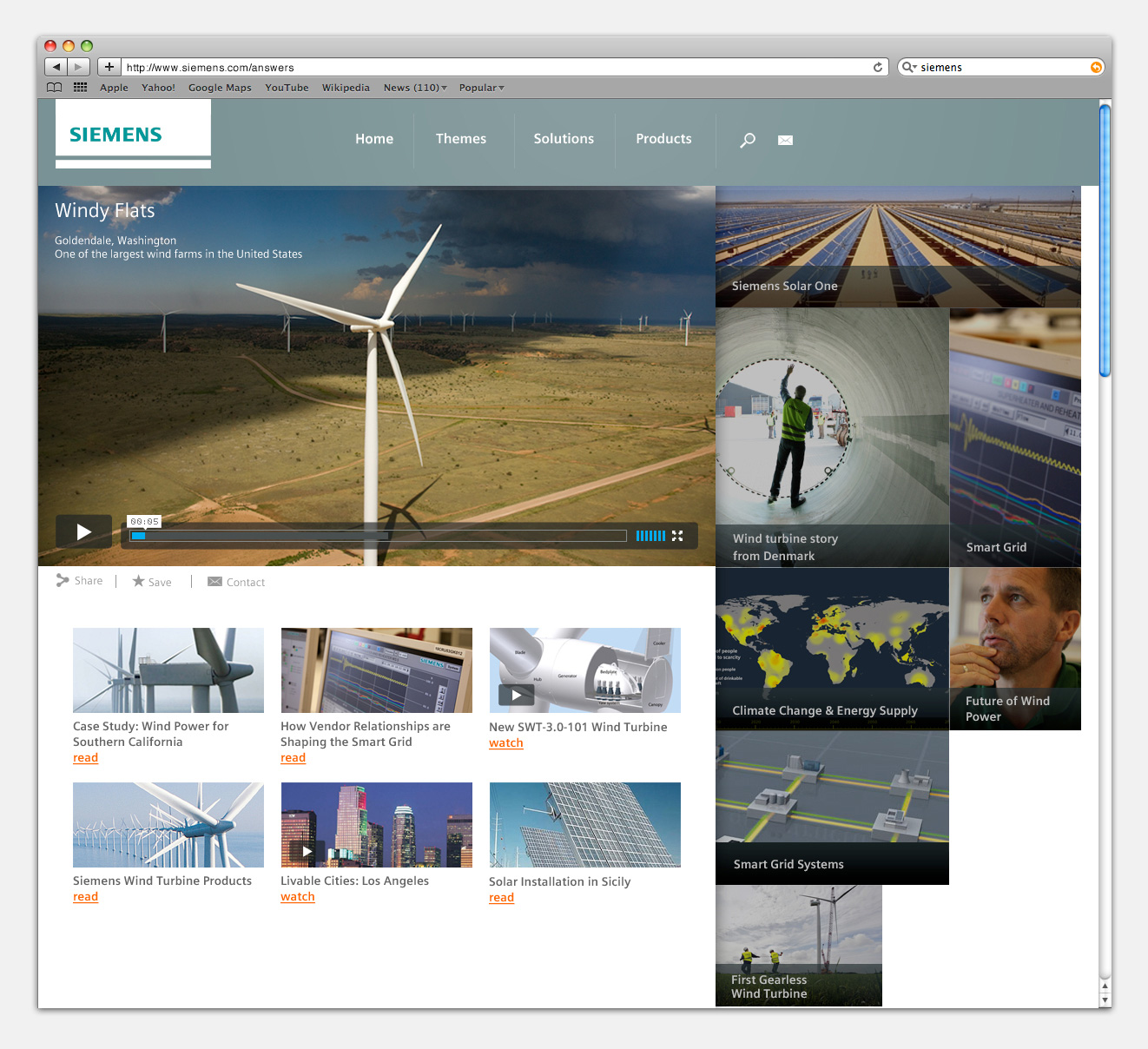The image size is (1148, 1049).
Task: Click the play overlay on the SWT-3.0-101 thumbnail
Action: (516, 695)
